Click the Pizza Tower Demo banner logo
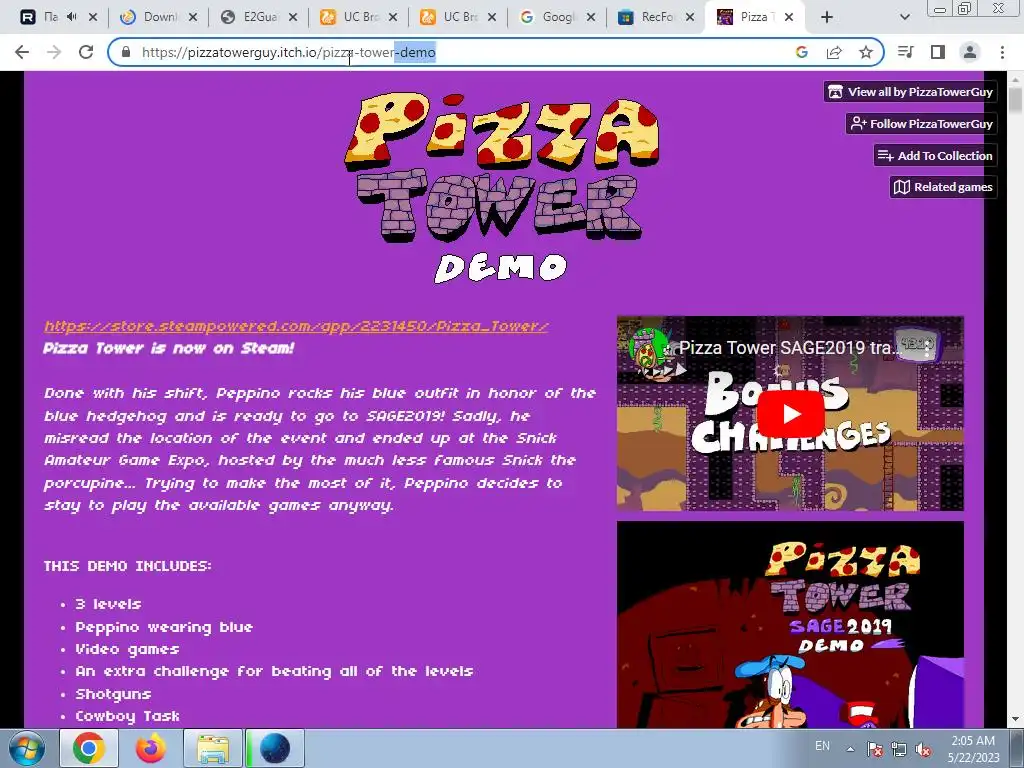The image size is (1024, 768). tap(501, 187)
